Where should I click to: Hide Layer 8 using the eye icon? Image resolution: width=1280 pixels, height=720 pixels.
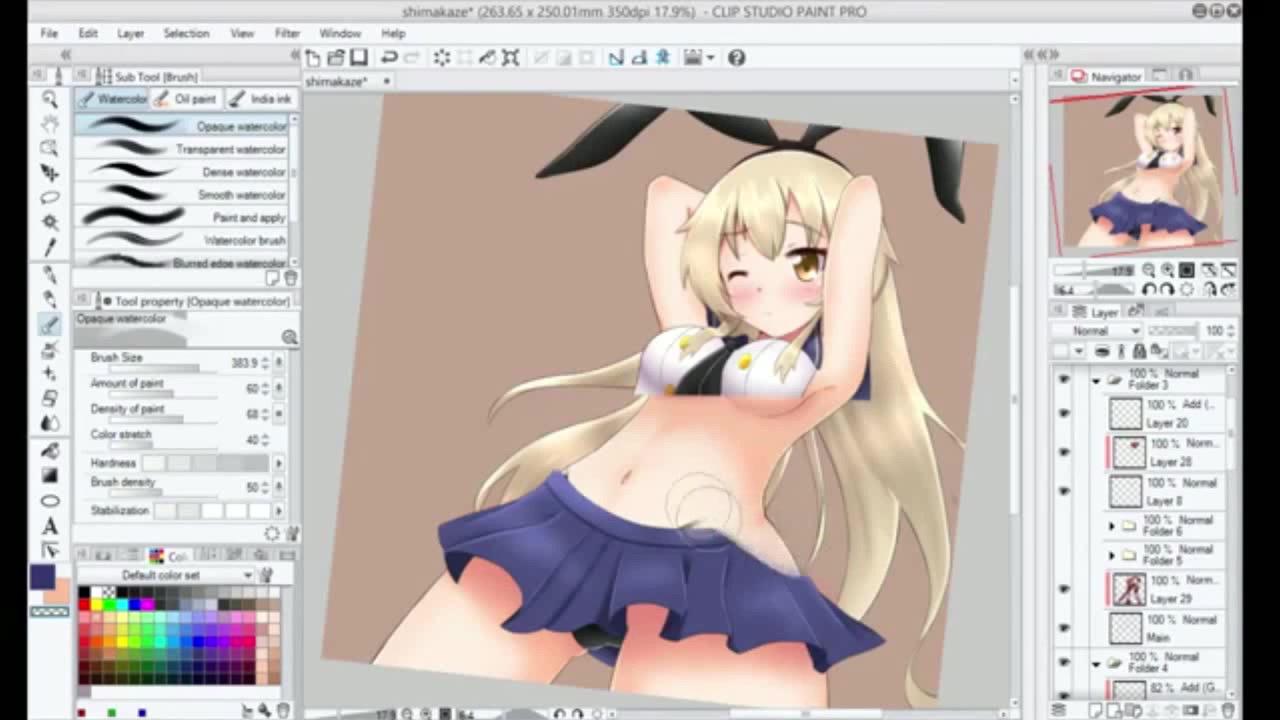(1063, 491)
